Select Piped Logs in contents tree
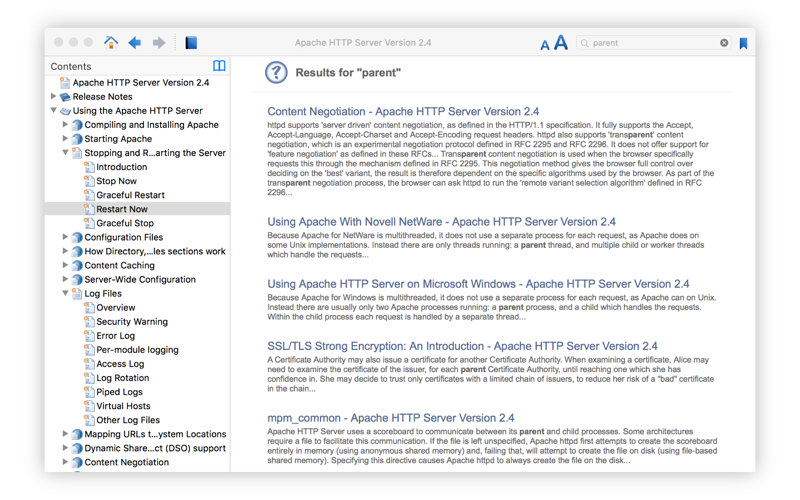This screenshot has height=500, width=800. pos(119,392)
